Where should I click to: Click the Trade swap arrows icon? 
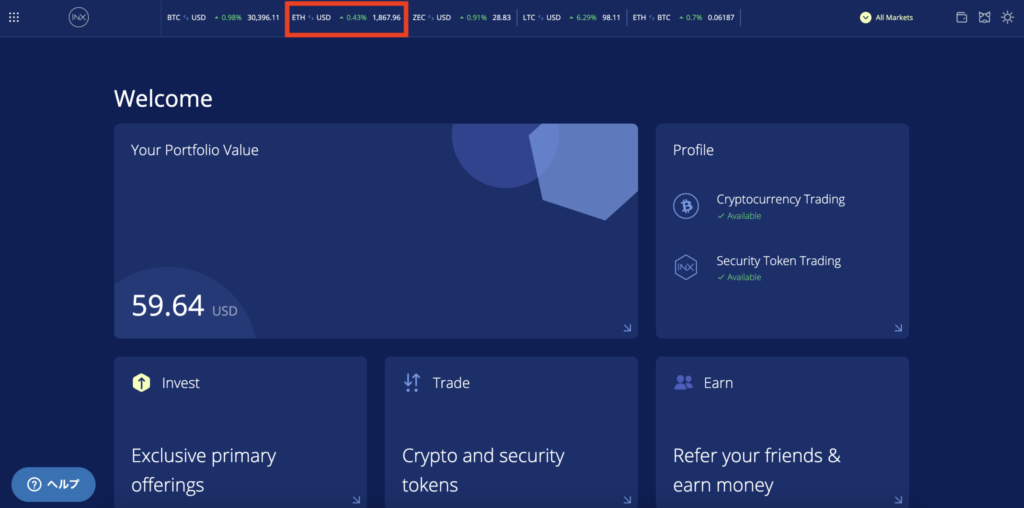point(412,382)
